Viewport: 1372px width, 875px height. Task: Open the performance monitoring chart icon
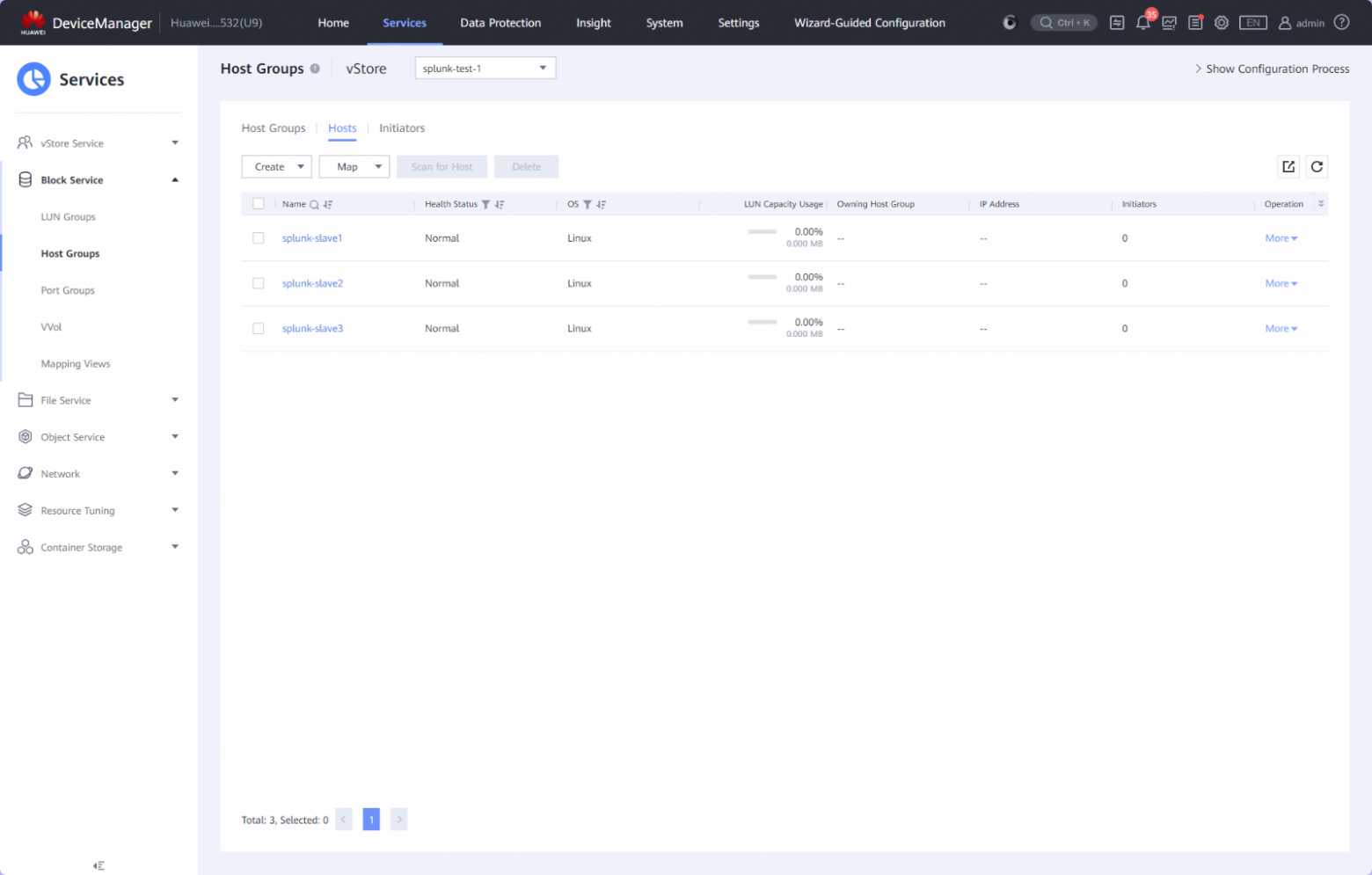1169,23
